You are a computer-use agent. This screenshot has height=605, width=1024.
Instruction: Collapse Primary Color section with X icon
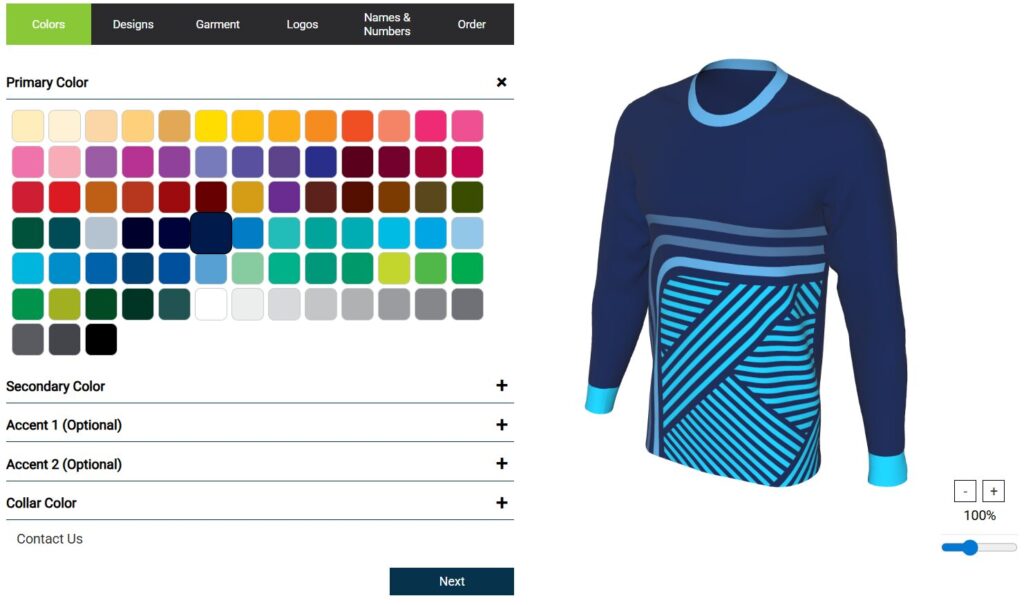[x=502, y=82]
